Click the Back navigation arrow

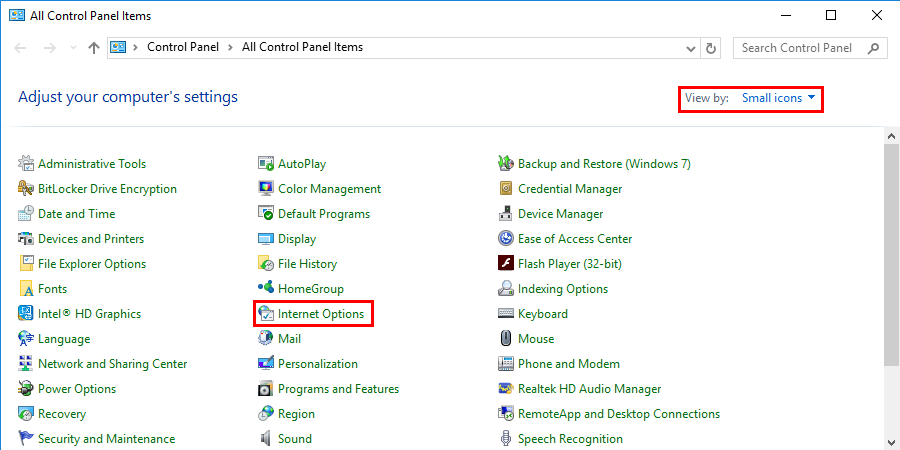coord(20,48)
